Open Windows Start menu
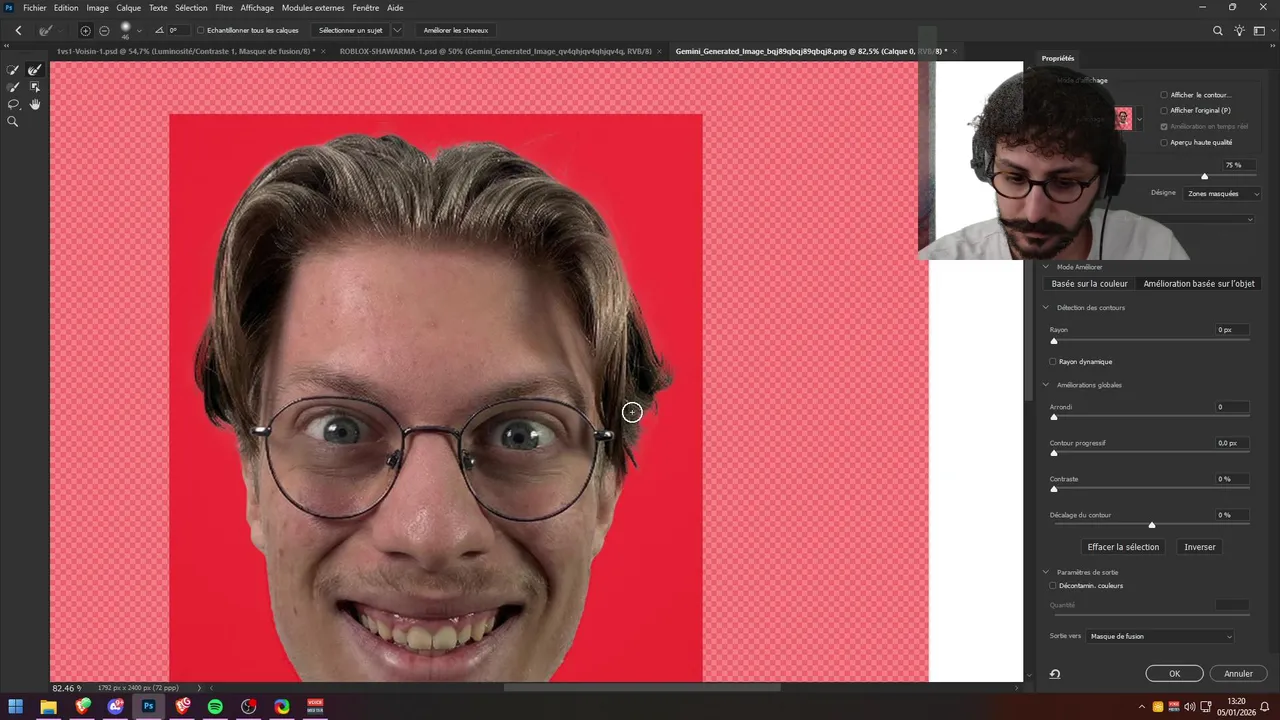 [15, 707]
